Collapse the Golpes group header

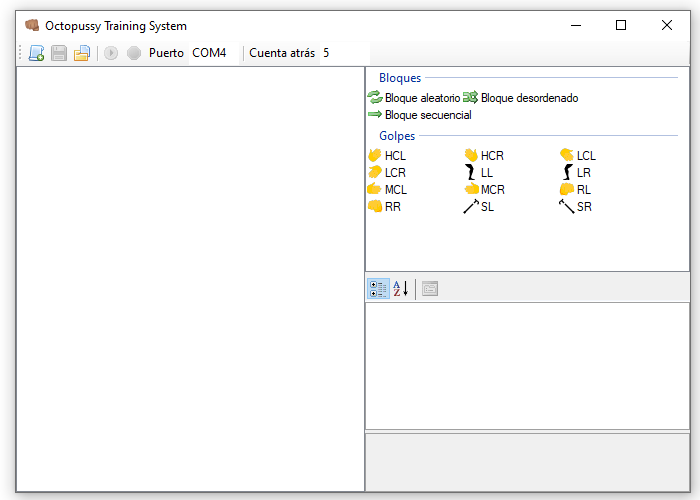pos(397,136)
